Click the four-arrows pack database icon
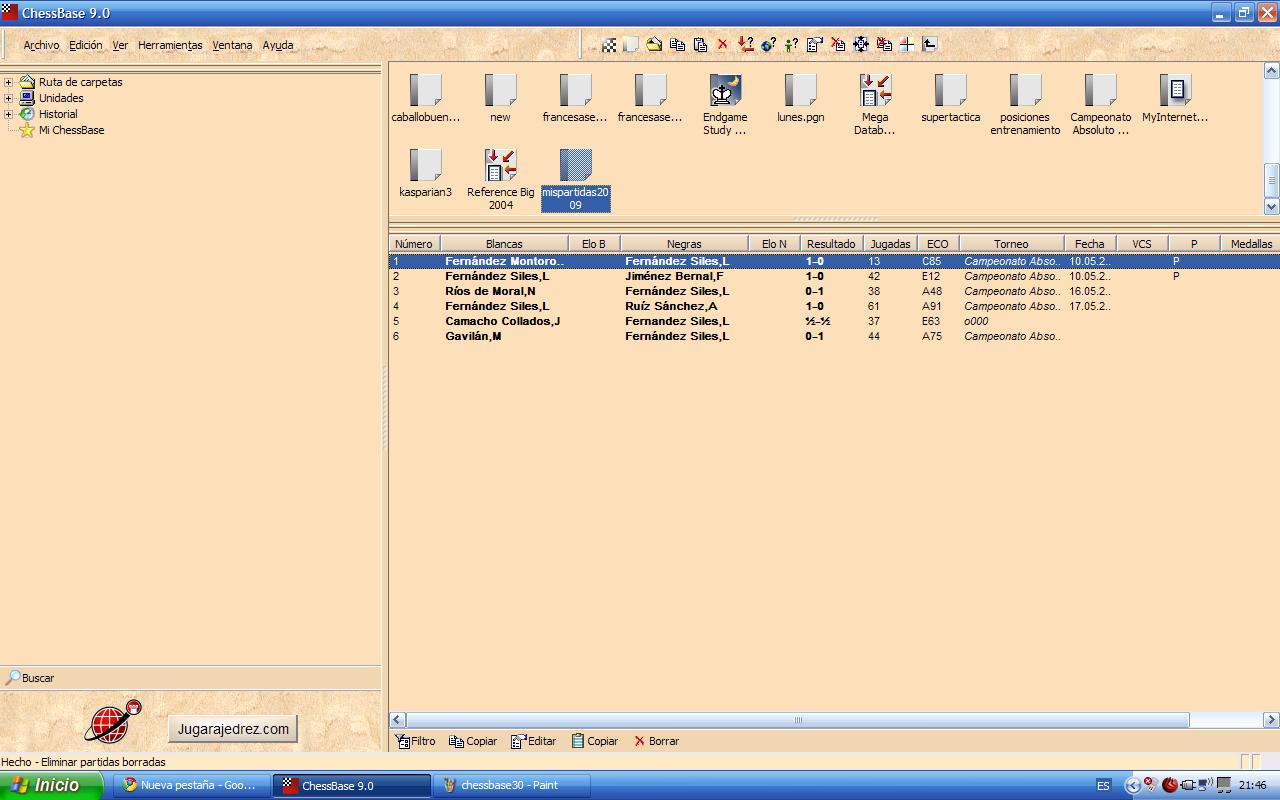Image resolution: width=1280 pixels, height=800 pixels. (x=860, y=44)
